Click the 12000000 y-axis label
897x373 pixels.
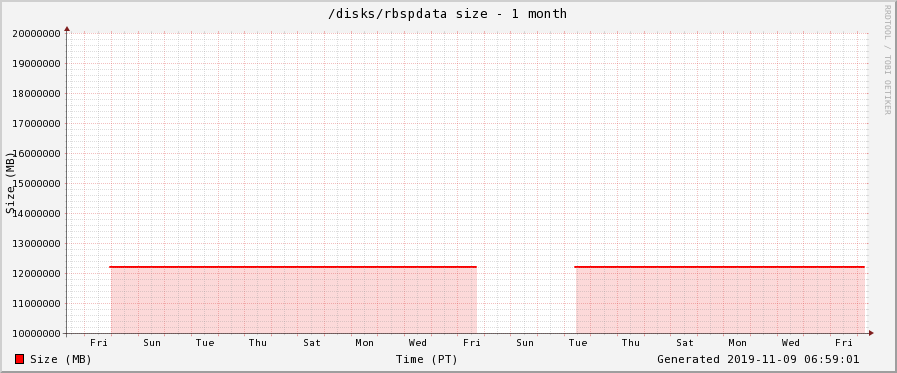coord(37,273)
